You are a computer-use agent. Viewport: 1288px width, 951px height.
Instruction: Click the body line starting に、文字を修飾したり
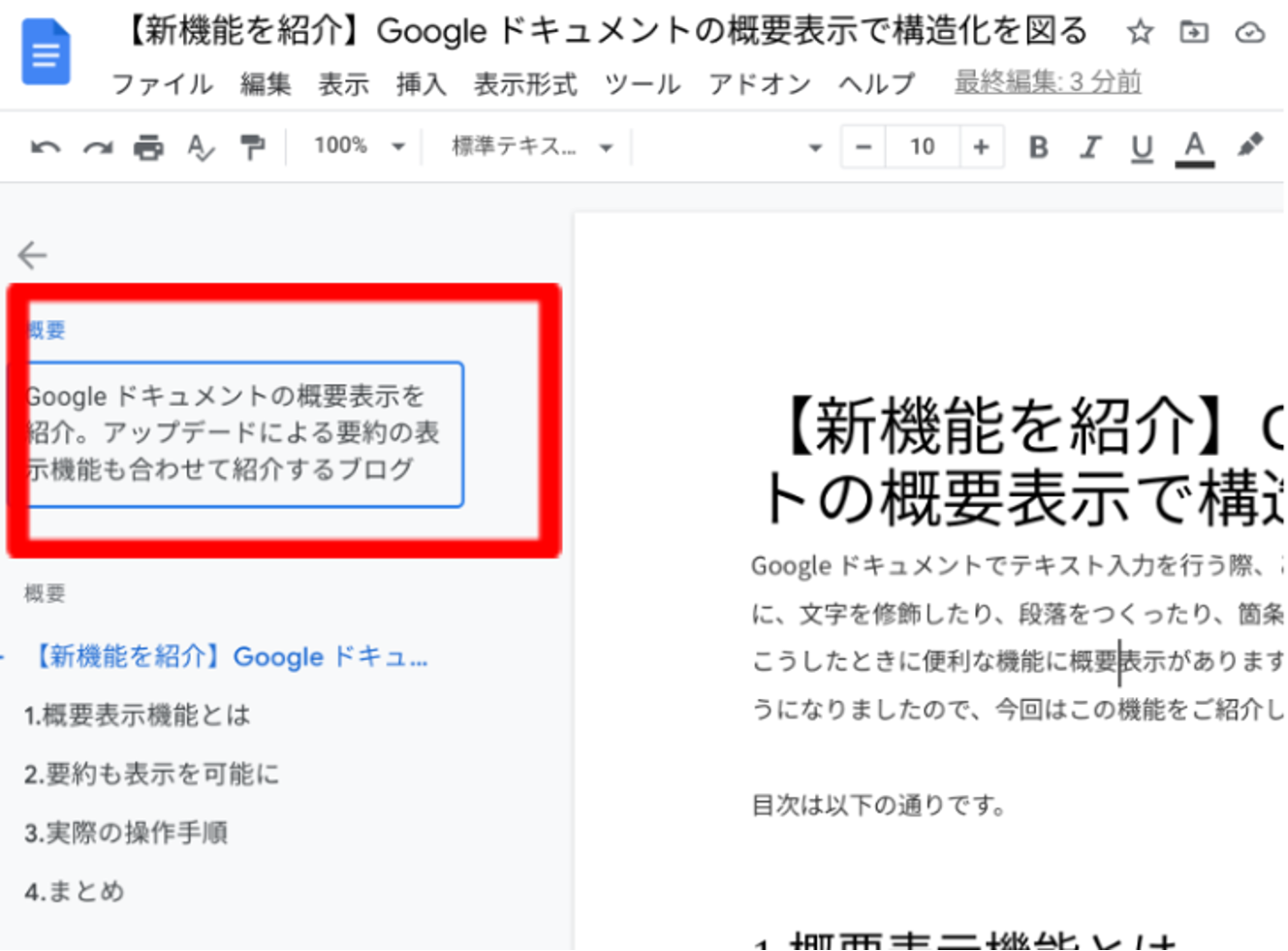pos(1018,614)
